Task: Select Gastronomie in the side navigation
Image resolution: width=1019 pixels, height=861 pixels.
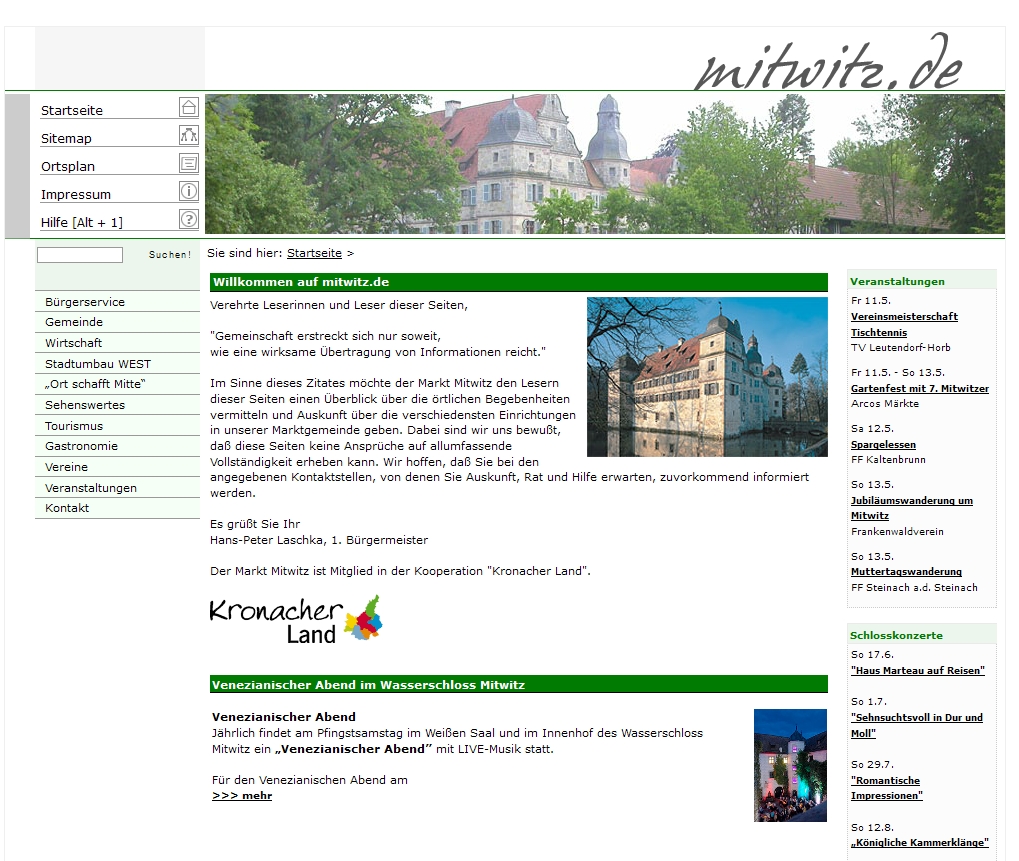Action: [x=118, y=446]
